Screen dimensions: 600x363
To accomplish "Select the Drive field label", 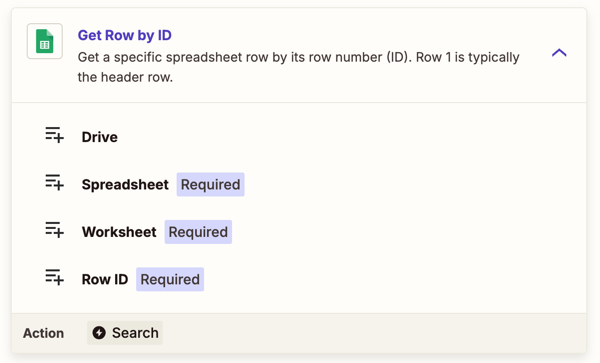I will coord(99,137).
